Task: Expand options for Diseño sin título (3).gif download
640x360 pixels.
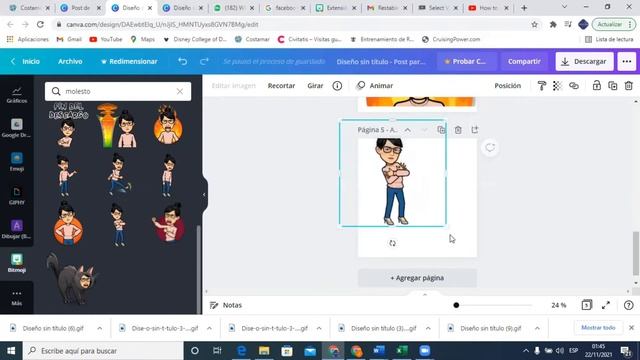Action: [428, 328]
